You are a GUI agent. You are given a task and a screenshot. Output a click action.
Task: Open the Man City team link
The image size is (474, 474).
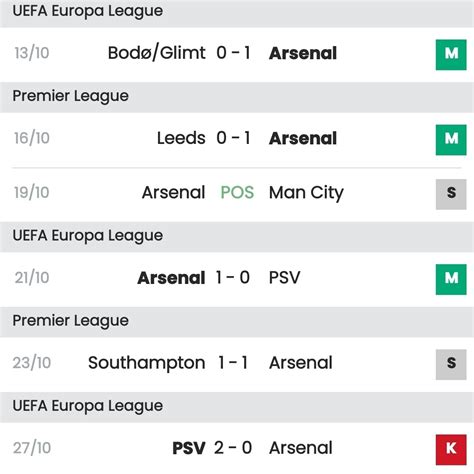tap(306, 193)
